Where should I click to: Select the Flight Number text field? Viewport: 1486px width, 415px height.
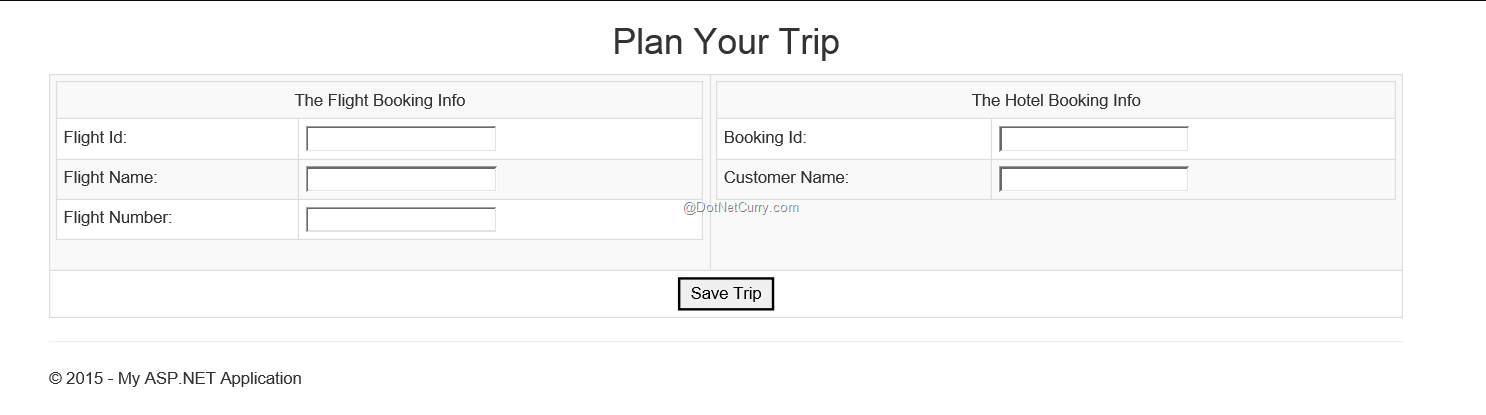pyautogui.click(x=401, y=219)
